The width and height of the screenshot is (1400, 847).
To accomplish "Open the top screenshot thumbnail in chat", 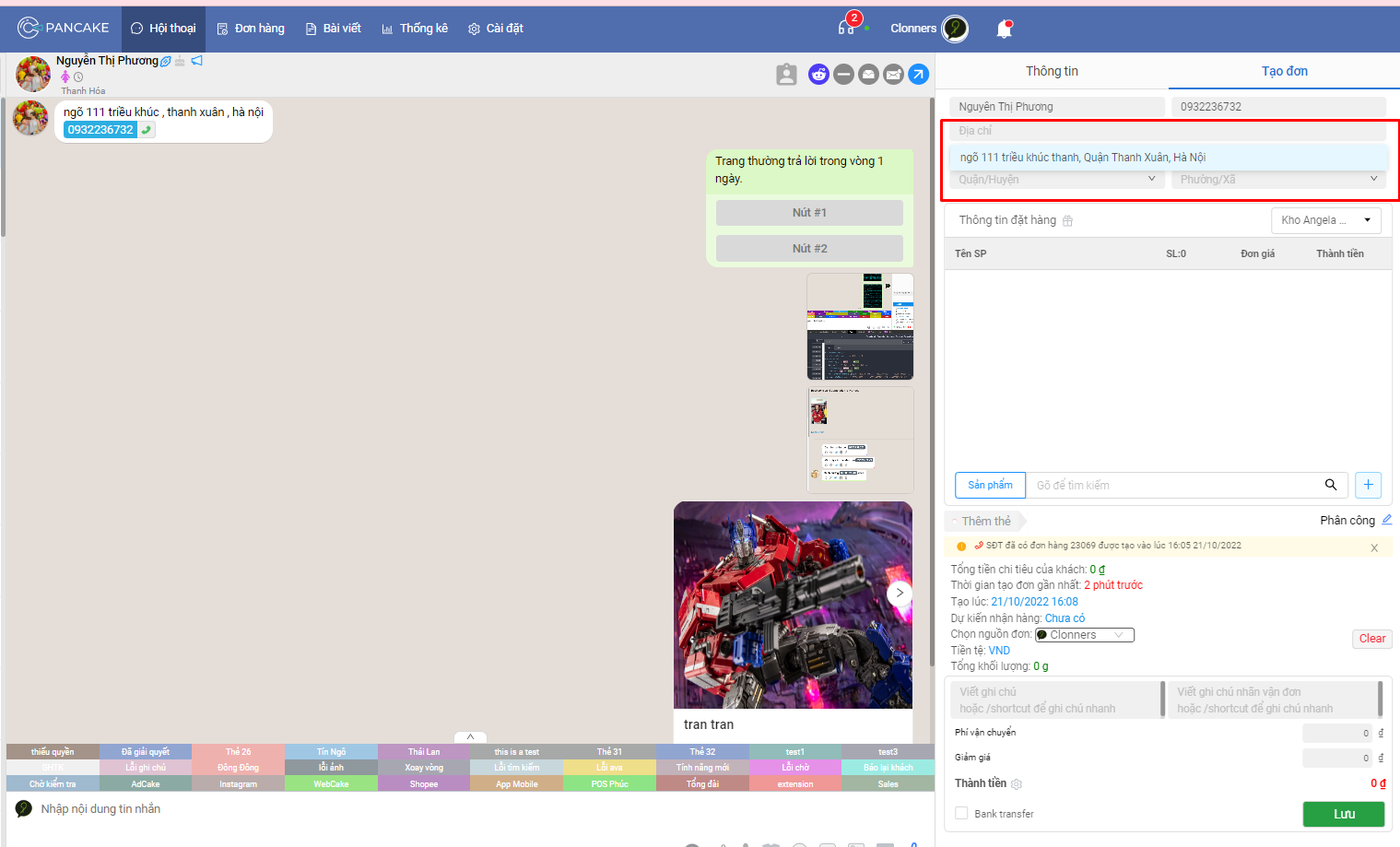I will point(860,326).
